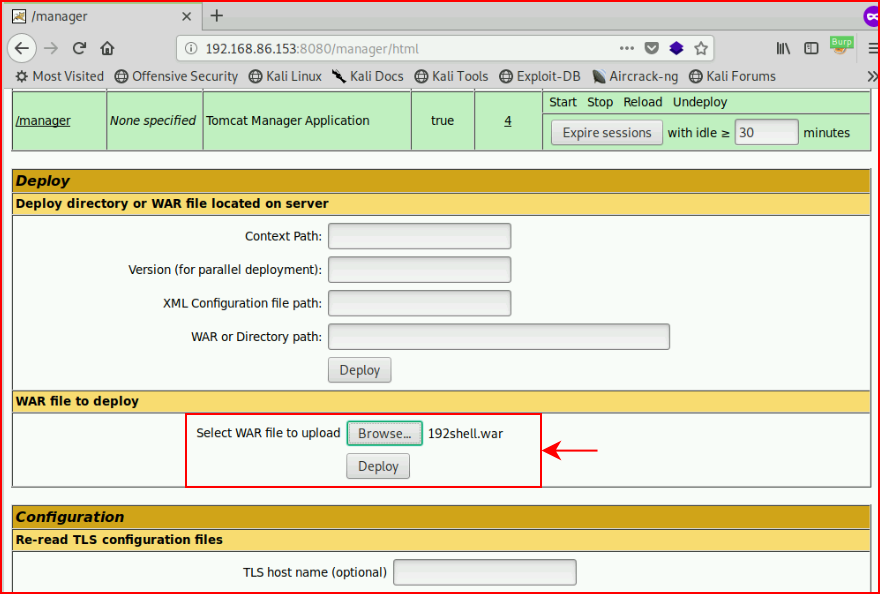880x594 pixels.
Task: Focus the Version parallel deployment field
Action: point(419,269)
